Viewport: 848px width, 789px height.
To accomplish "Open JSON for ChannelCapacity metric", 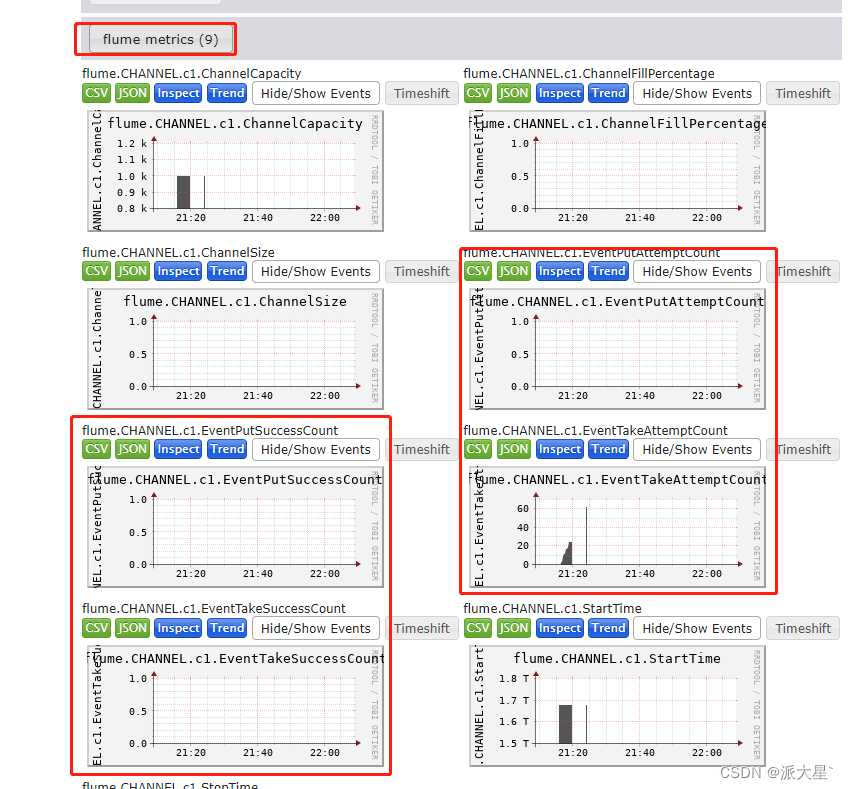I will (x=132, y=93).
